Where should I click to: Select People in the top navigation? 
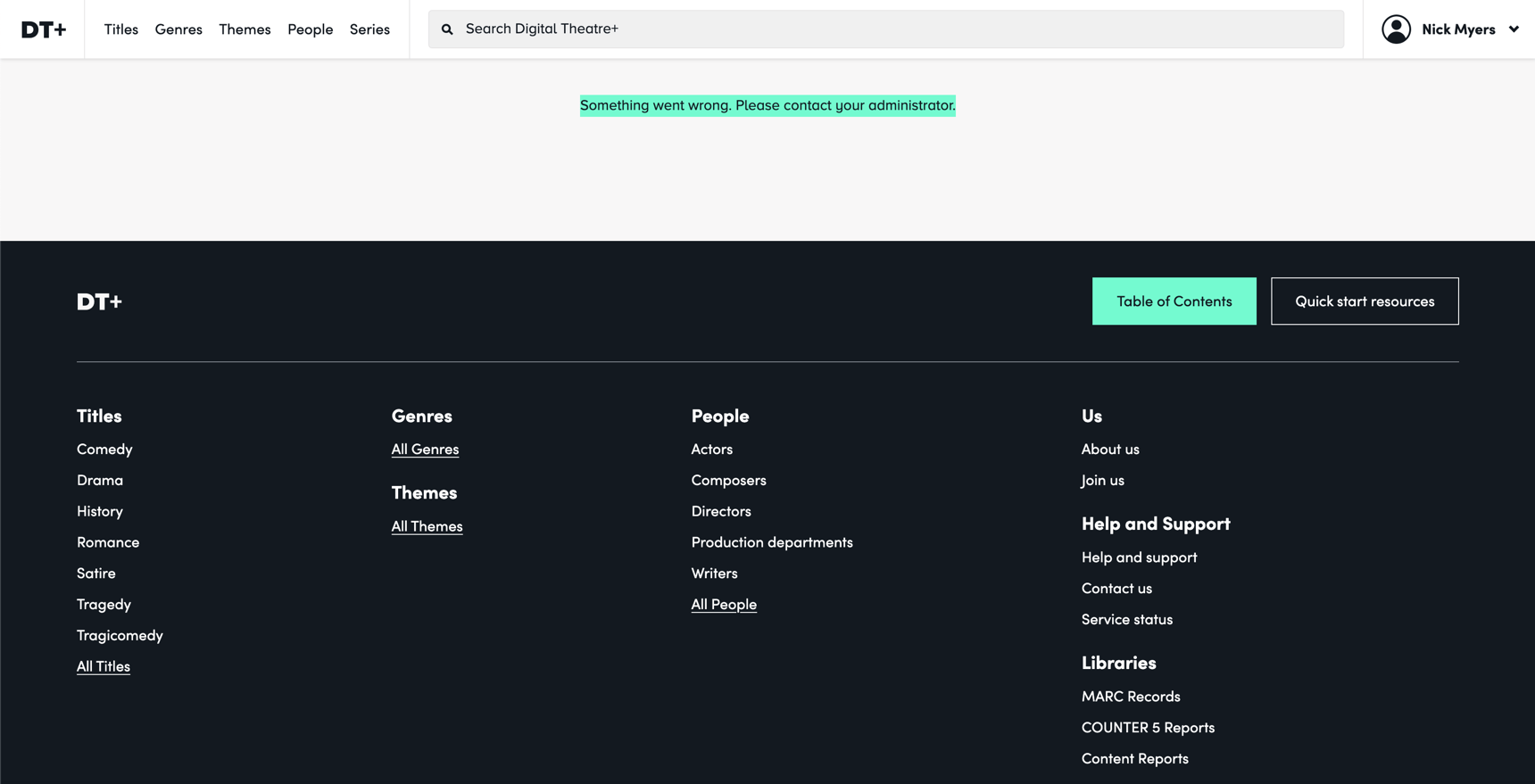point(310,29)
